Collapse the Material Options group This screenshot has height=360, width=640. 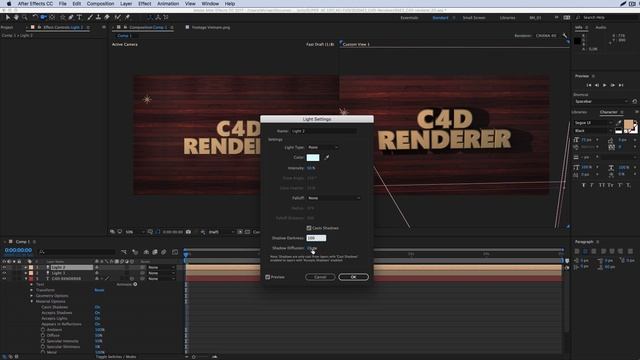click(31, 301)
